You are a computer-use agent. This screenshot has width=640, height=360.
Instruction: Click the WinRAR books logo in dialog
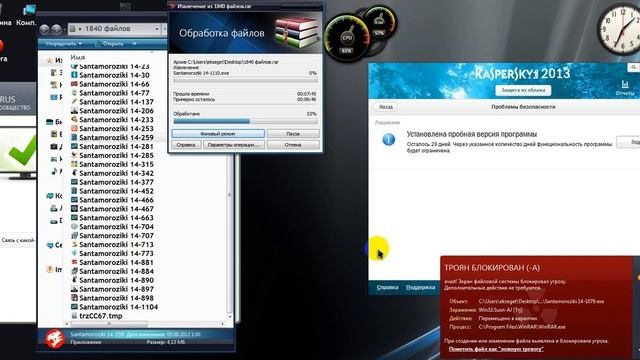pos(296,33)
